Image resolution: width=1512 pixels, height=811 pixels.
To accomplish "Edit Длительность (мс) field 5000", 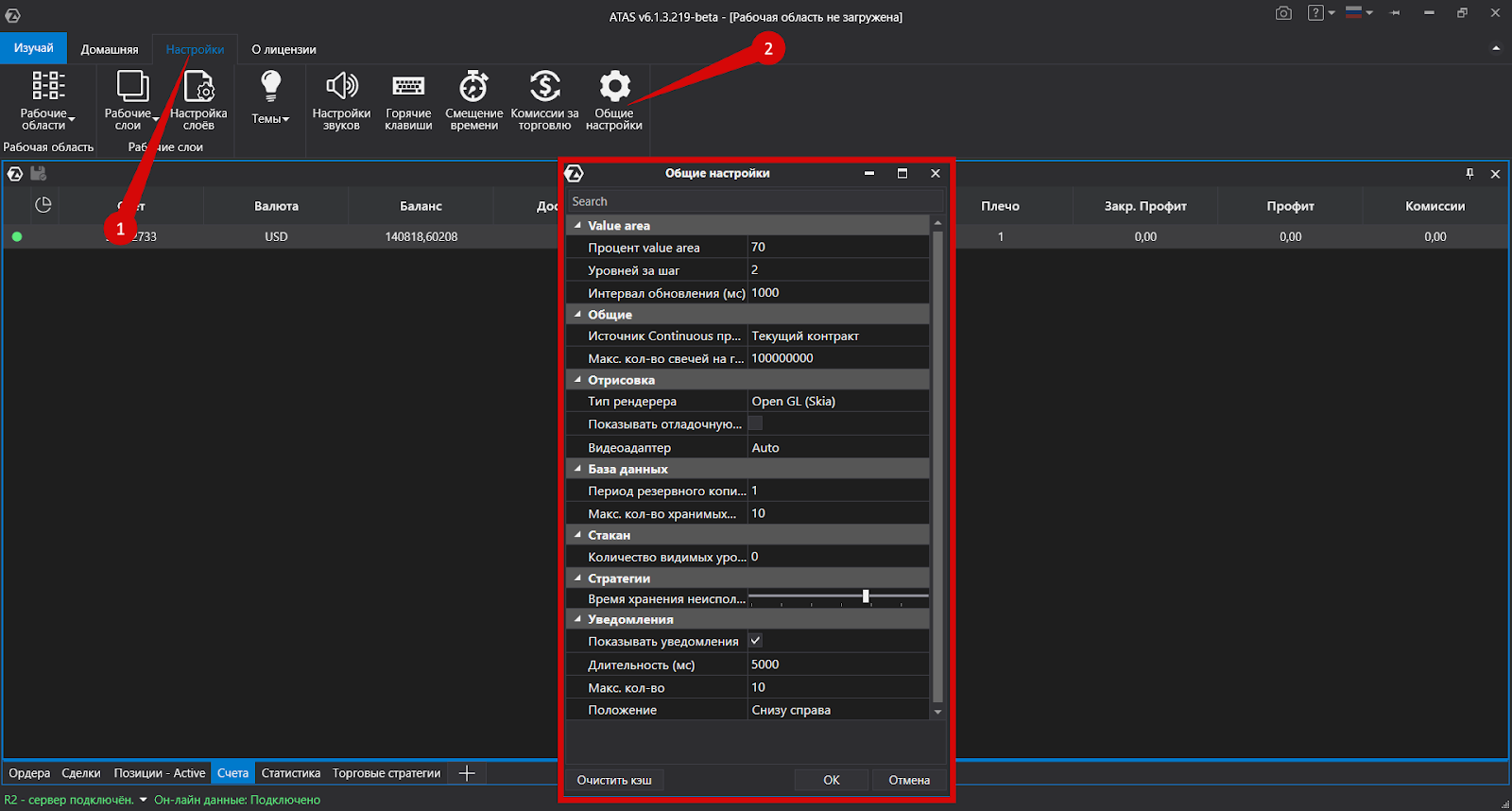I will tap(838, 664).
